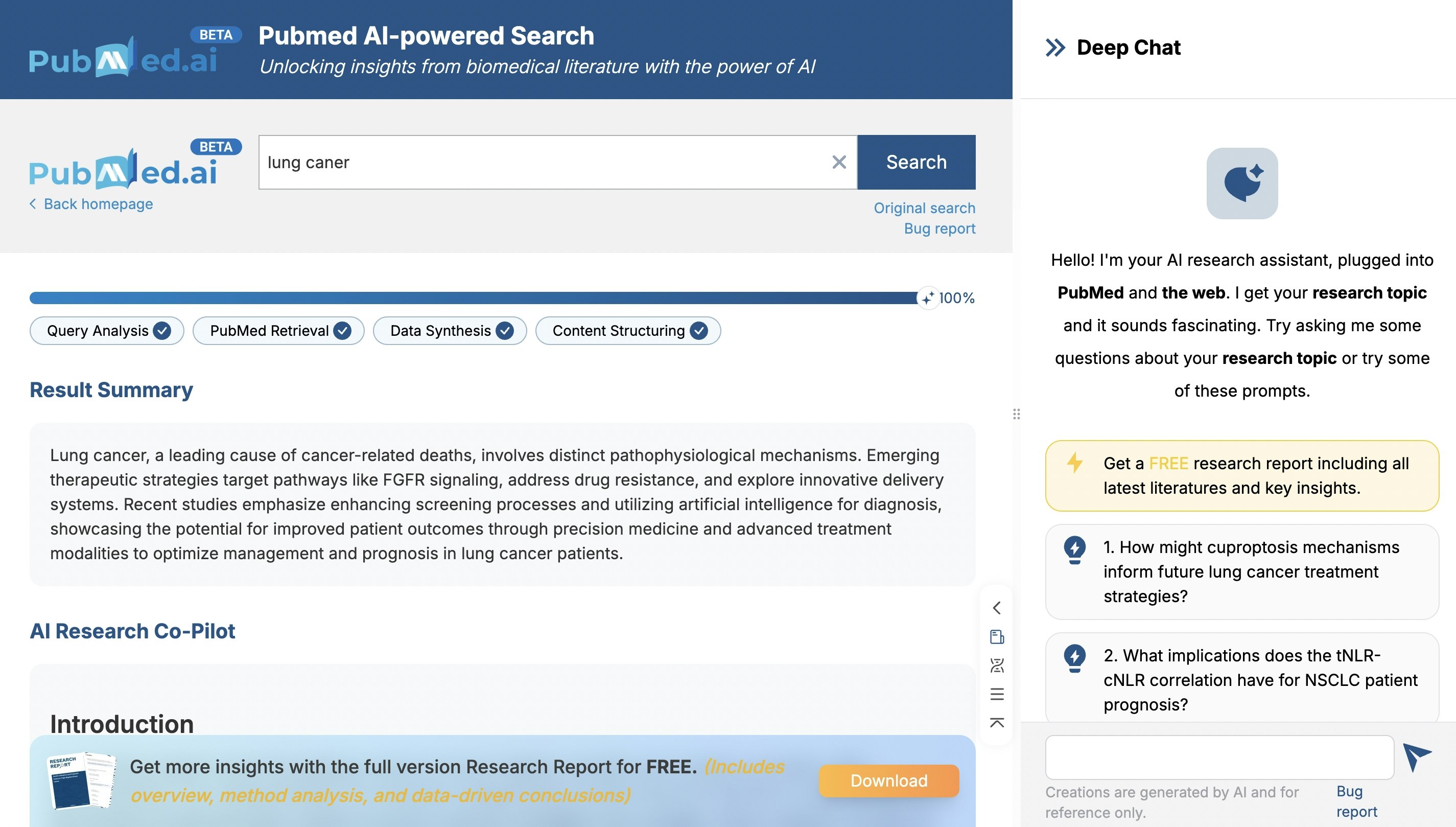Image resolution: width=1456 pixels, height=827 pixels.
Task: Open the list menu icon in floating toolbar
Action: tap(997, 694)
